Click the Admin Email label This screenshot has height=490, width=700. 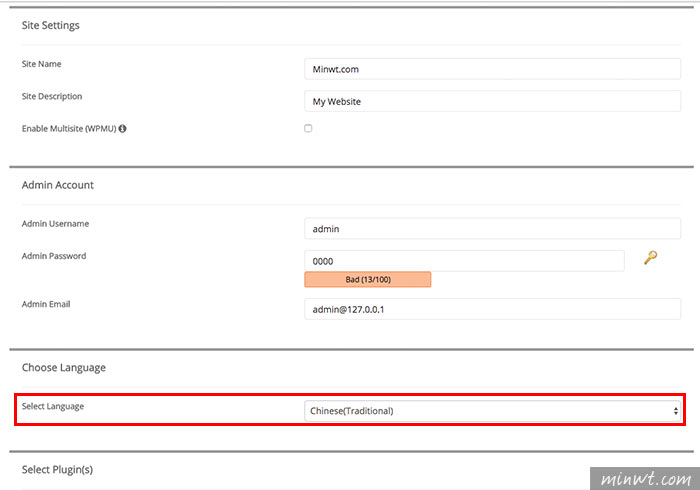point(46,304)
